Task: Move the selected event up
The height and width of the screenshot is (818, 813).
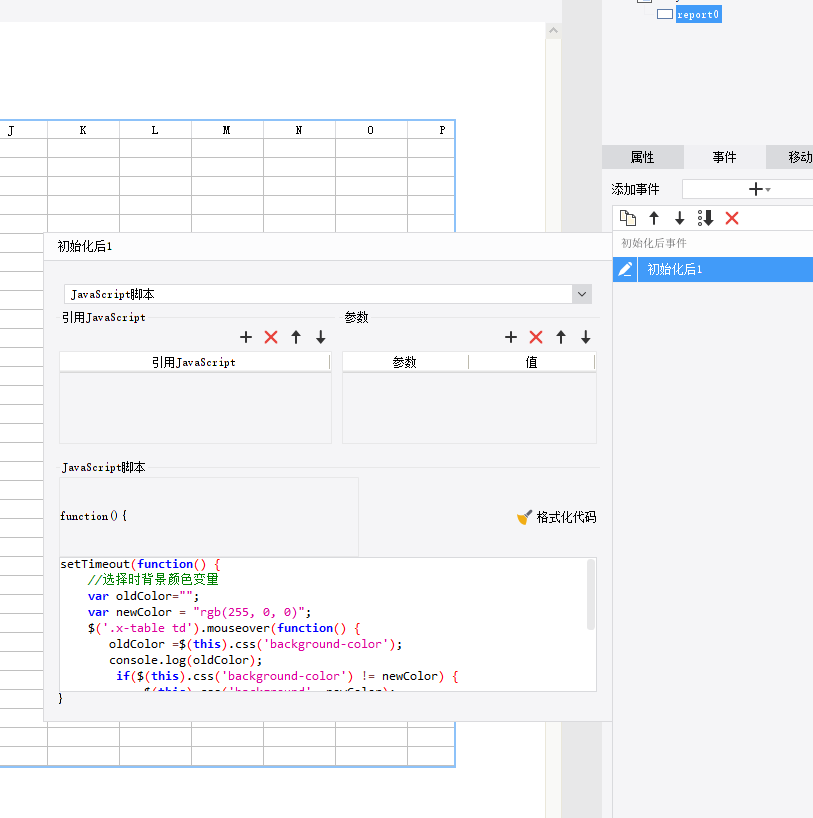Action: click(654, 218)
